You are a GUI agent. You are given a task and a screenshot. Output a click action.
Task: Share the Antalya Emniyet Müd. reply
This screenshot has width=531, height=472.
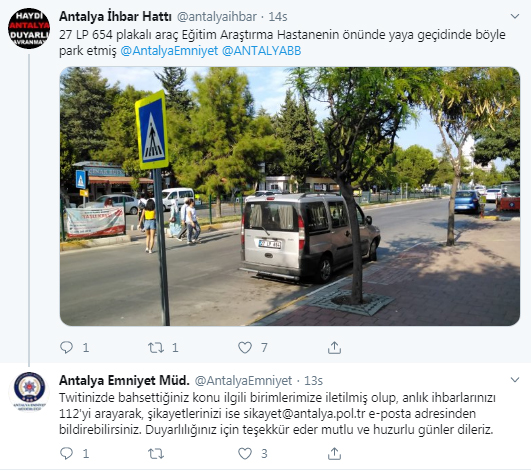[334, 453]
